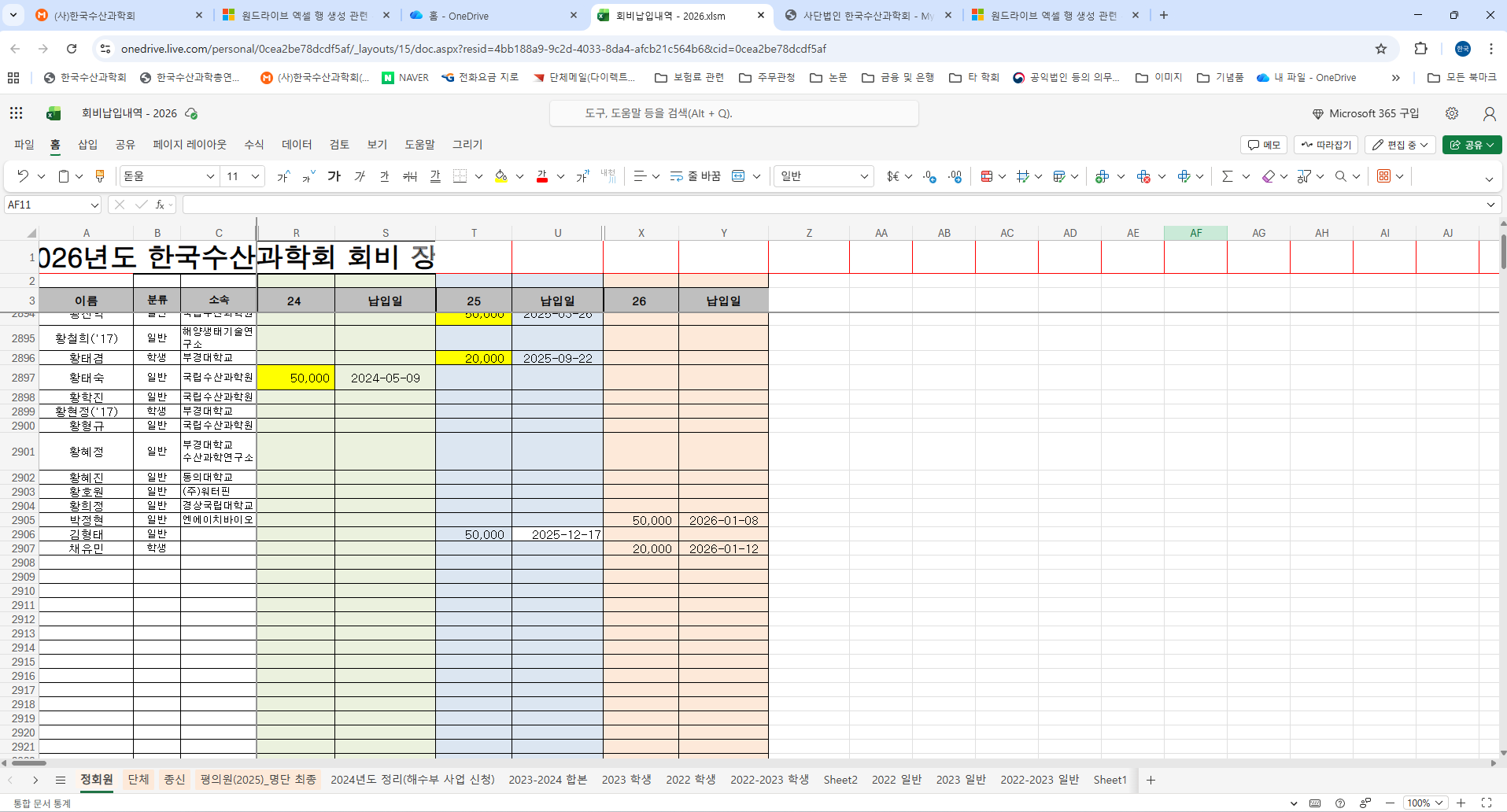Open the settings gear icon

(1452, 113)
